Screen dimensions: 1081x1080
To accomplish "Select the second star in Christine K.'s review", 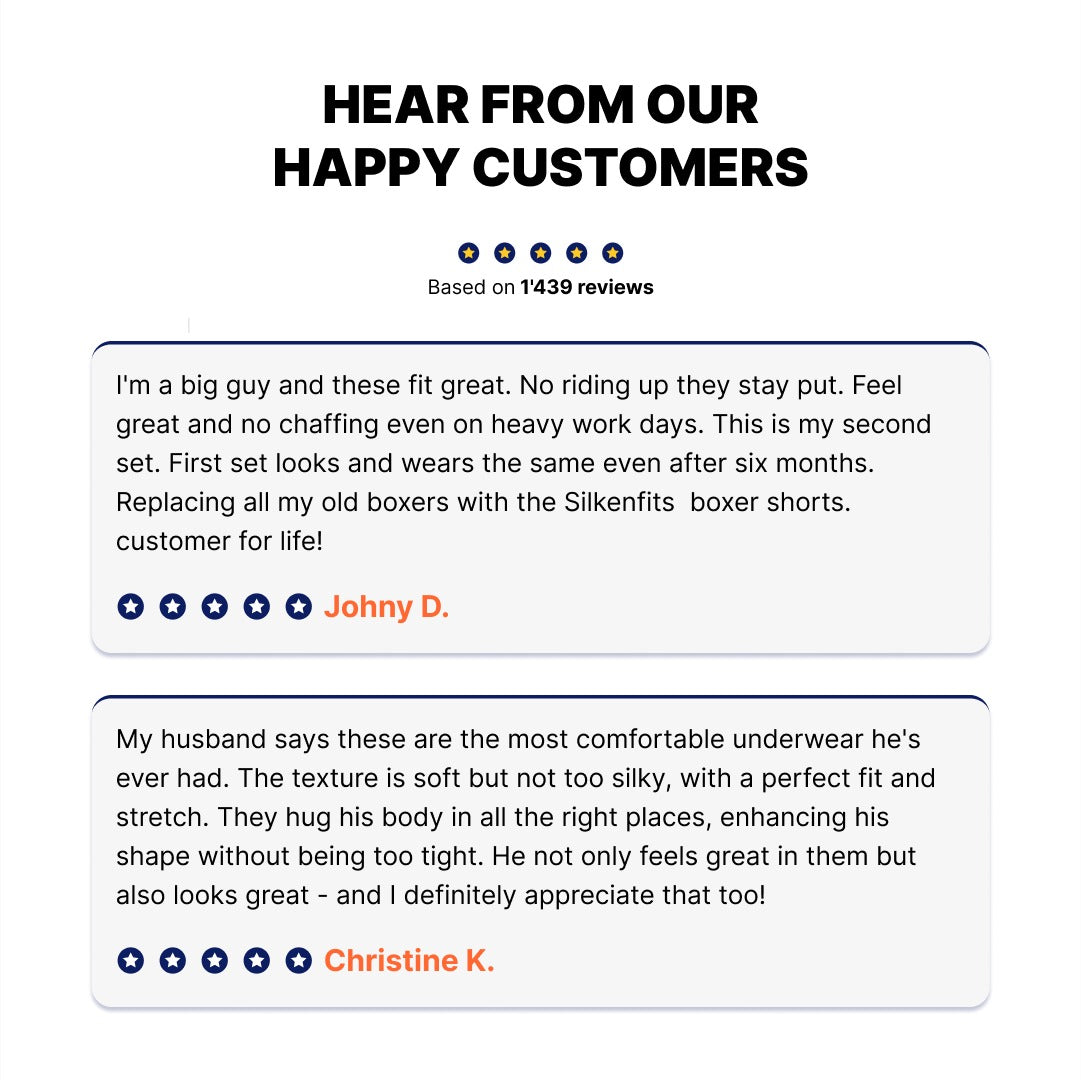I will coord(173,961).
